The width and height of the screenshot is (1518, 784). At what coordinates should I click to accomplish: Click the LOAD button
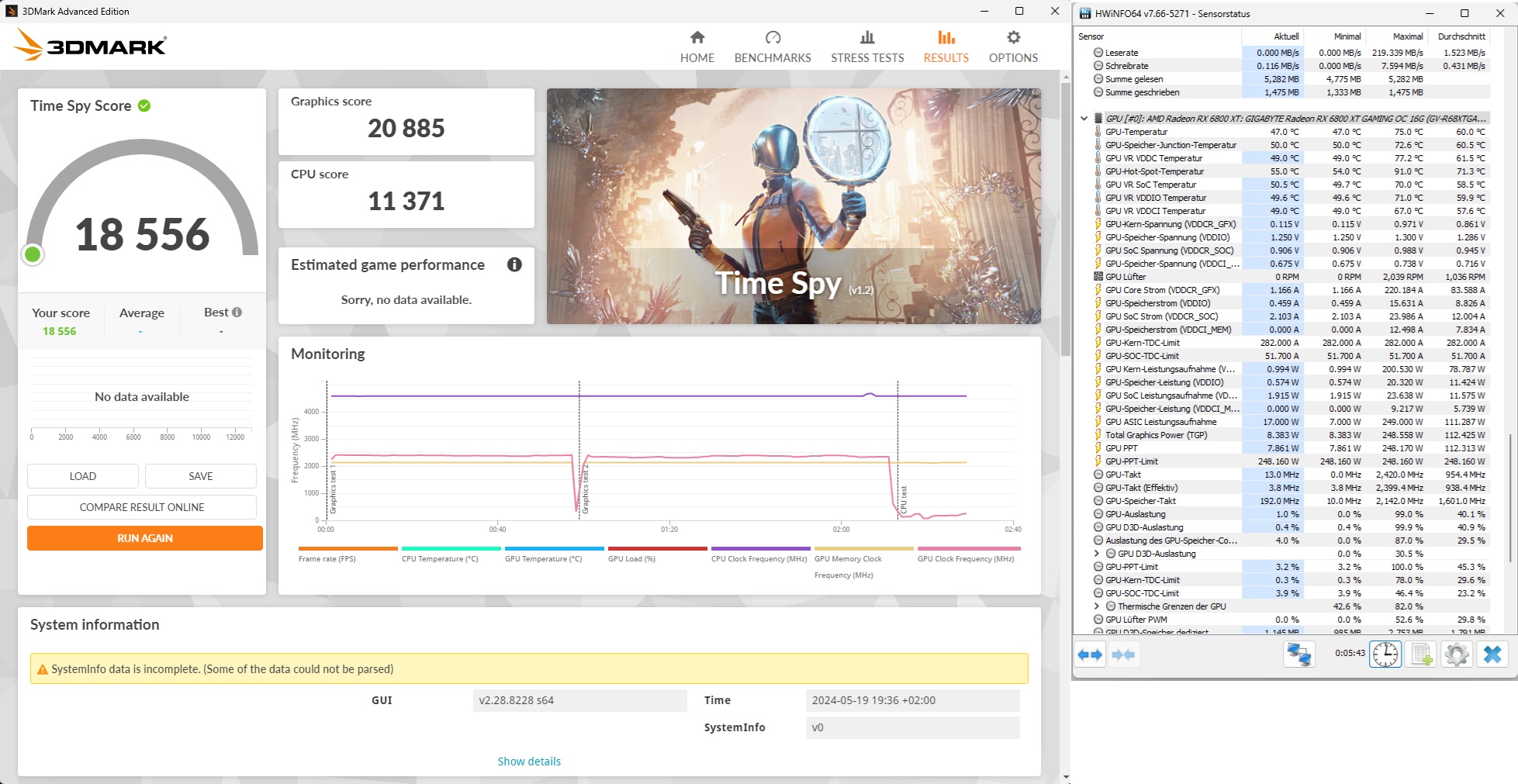pyautogui.click(x=83, y=476)
